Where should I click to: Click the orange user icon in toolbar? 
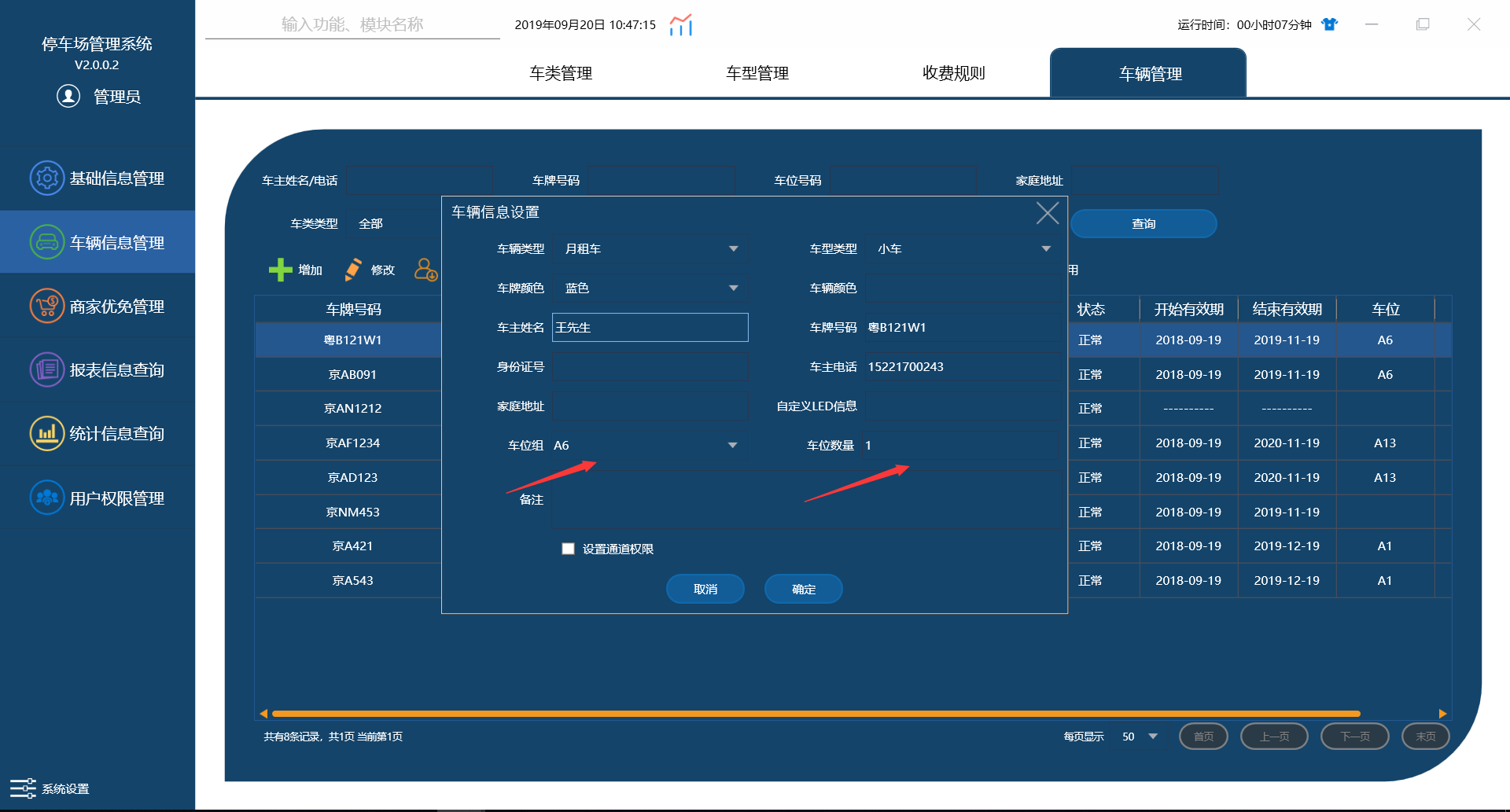[x=425, y=270]
